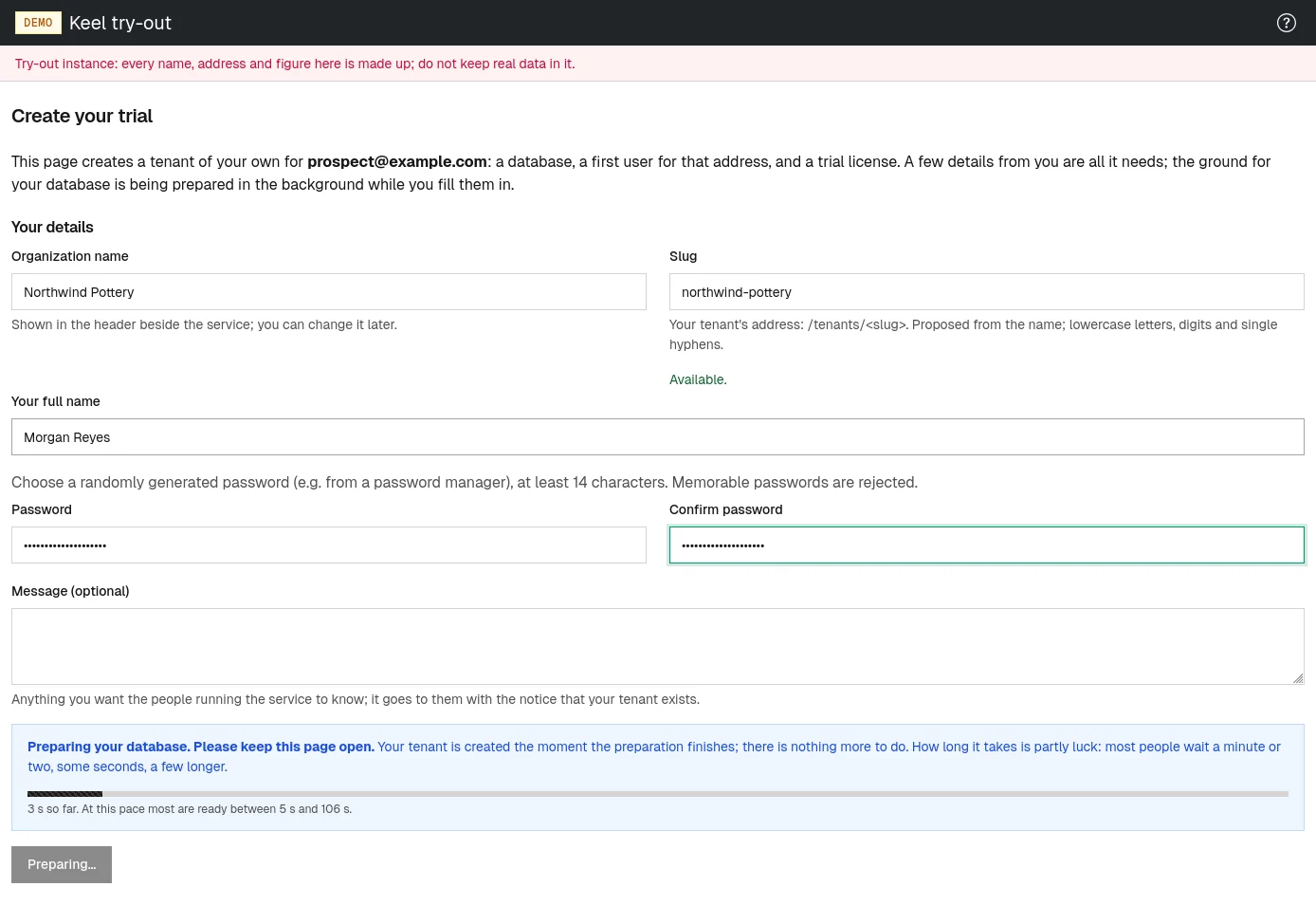Click the disabled Preparing… button
The height and width of the screenshot is (905, 1316).
pyautogui.click(x=62, y=864)
